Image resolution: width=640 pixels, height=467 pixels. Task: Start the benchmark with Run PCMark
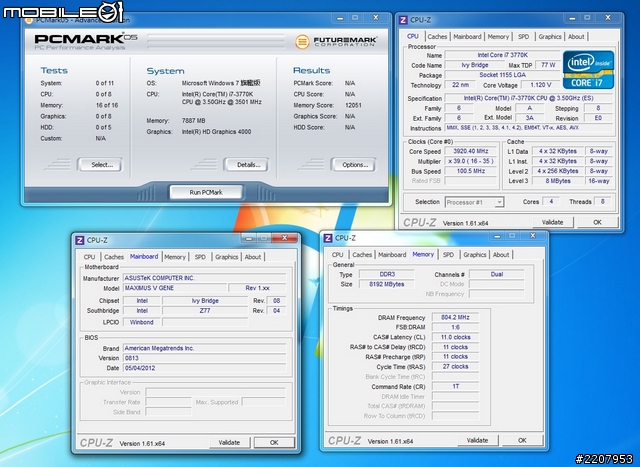(206, 192)
